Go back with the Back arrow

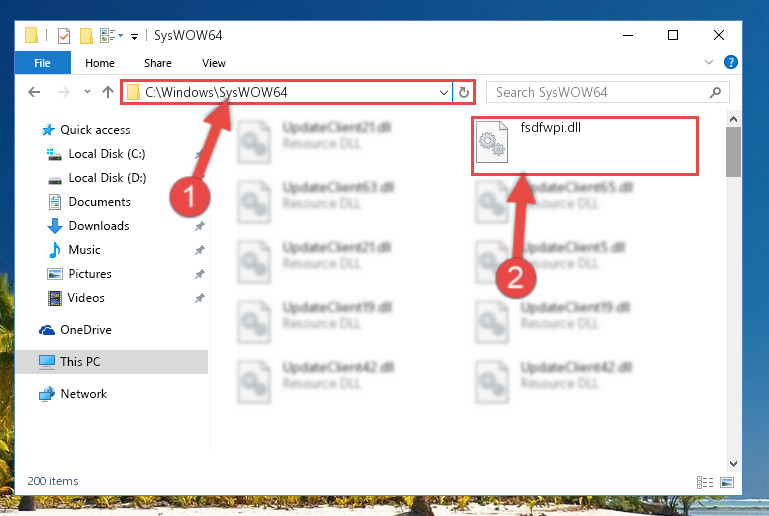(34, 92)
